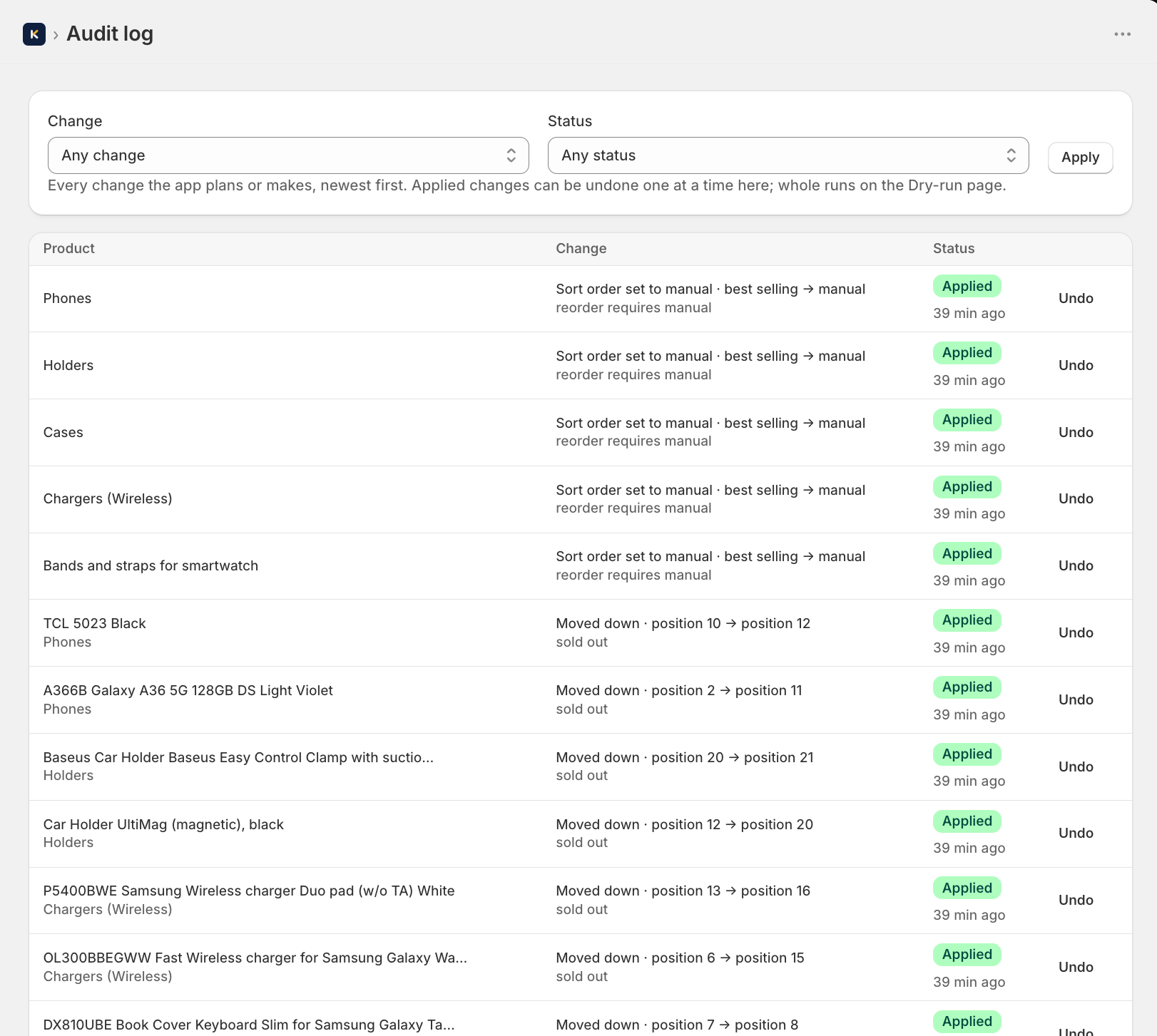Select Bands and straps for smartwatch row
Image resolution: width=1157 pixels, height=1036 pixels.
(x=151, y=566)
